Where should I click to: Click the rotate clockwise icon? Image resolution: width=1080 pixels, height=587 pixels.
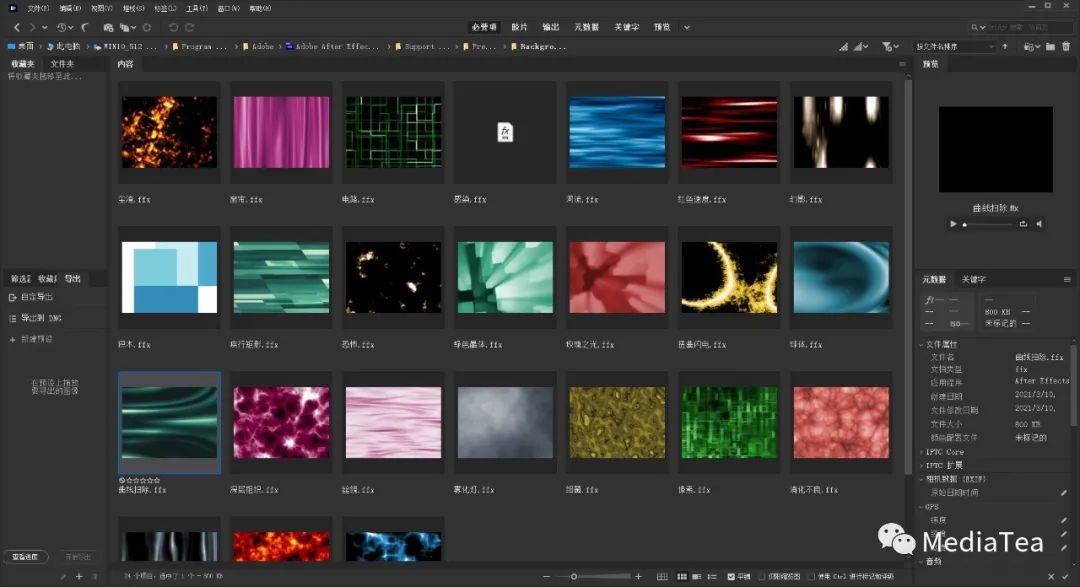click(x=189, y=28)
